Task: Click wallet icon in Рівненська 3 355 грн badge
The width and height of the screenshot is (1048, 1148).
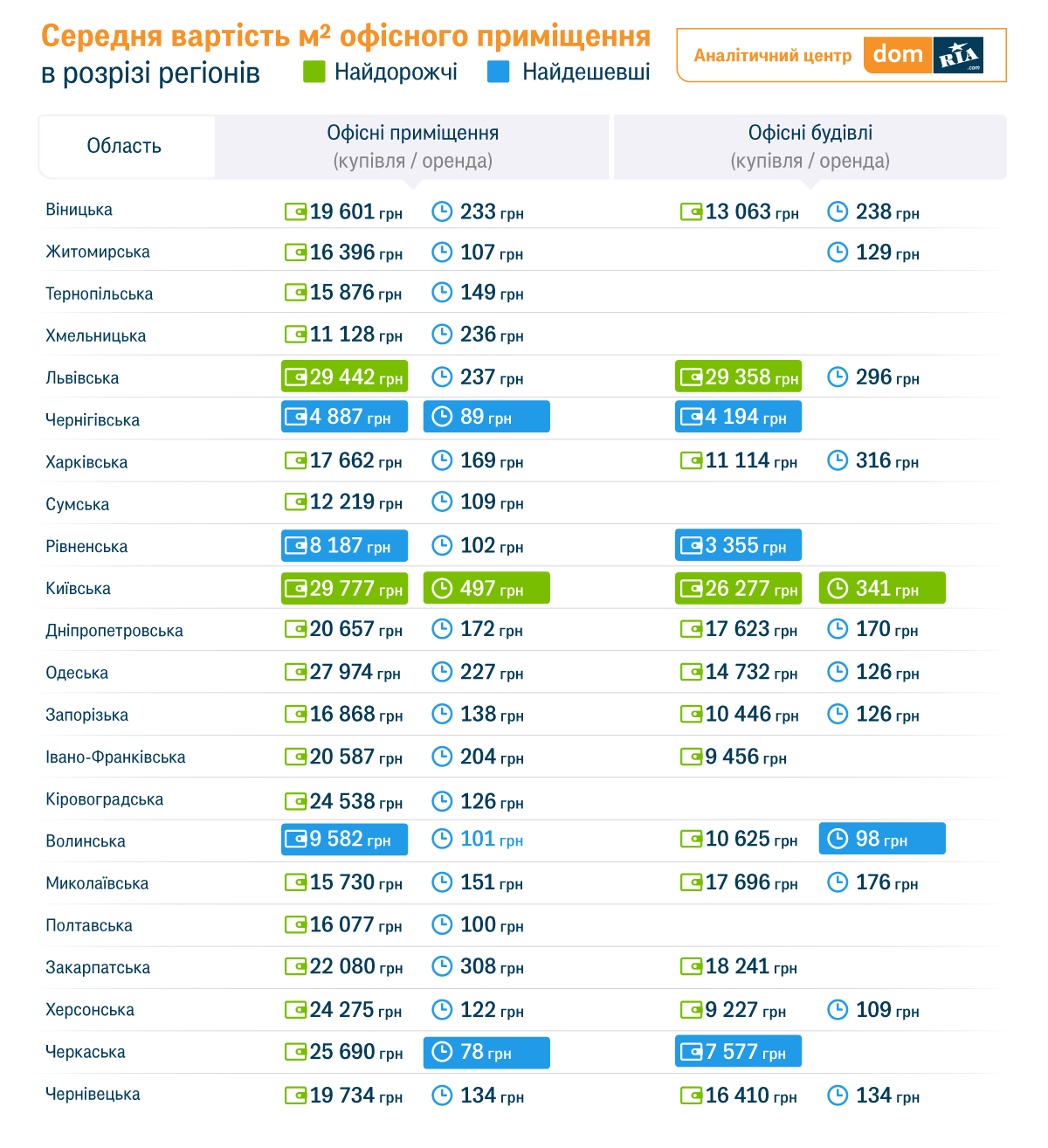Action: point(691,546)
